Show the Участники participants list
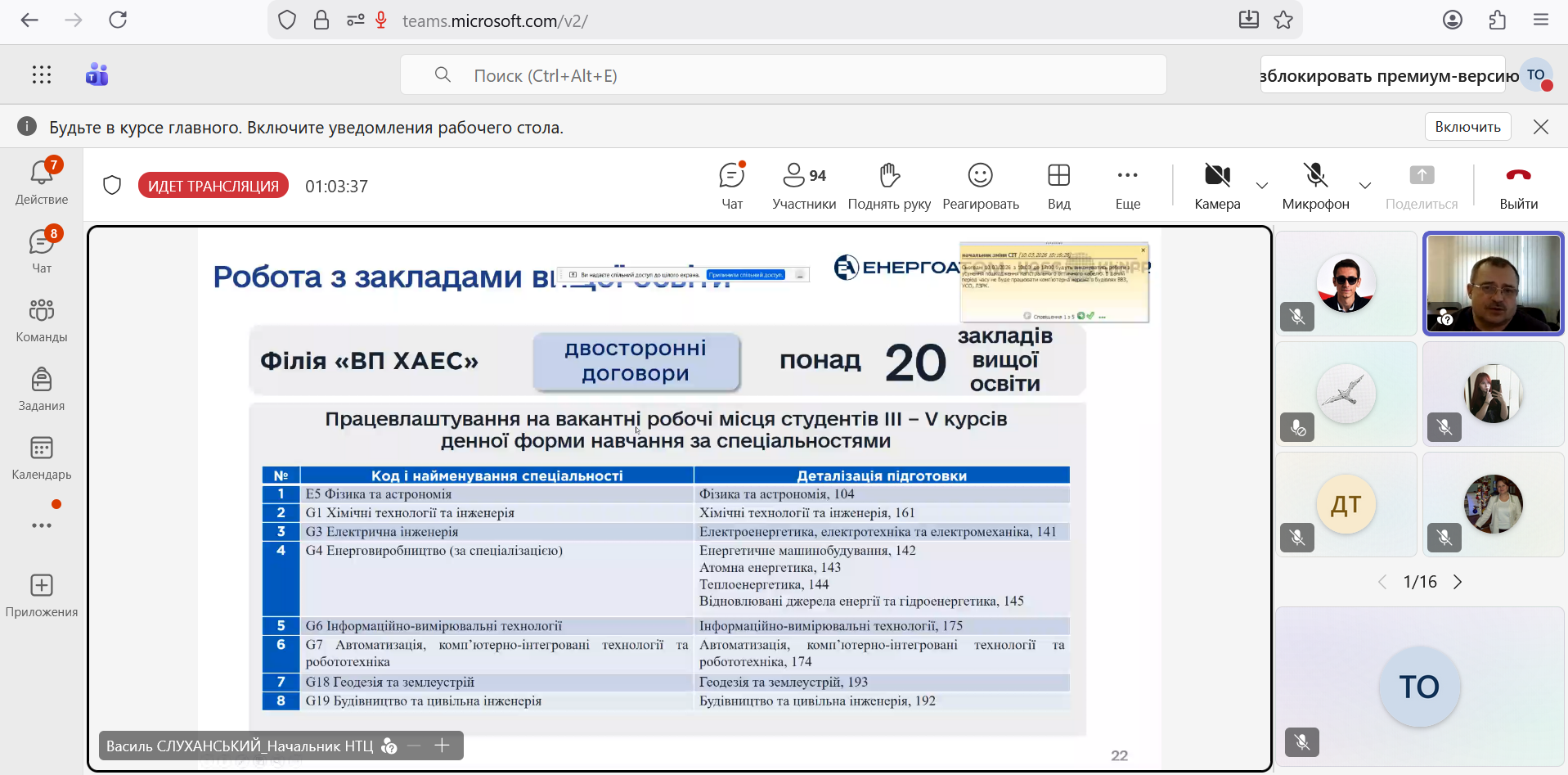This screenshot has width=1568, height=775. coord(803,186)
